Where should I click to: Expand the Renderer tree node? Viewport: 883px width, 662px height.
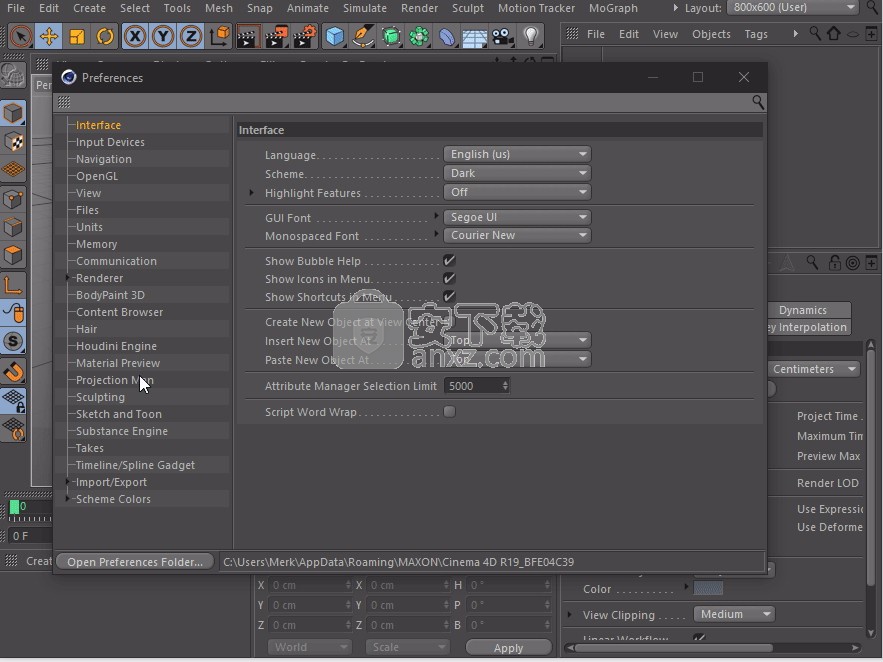pos(68,278)
